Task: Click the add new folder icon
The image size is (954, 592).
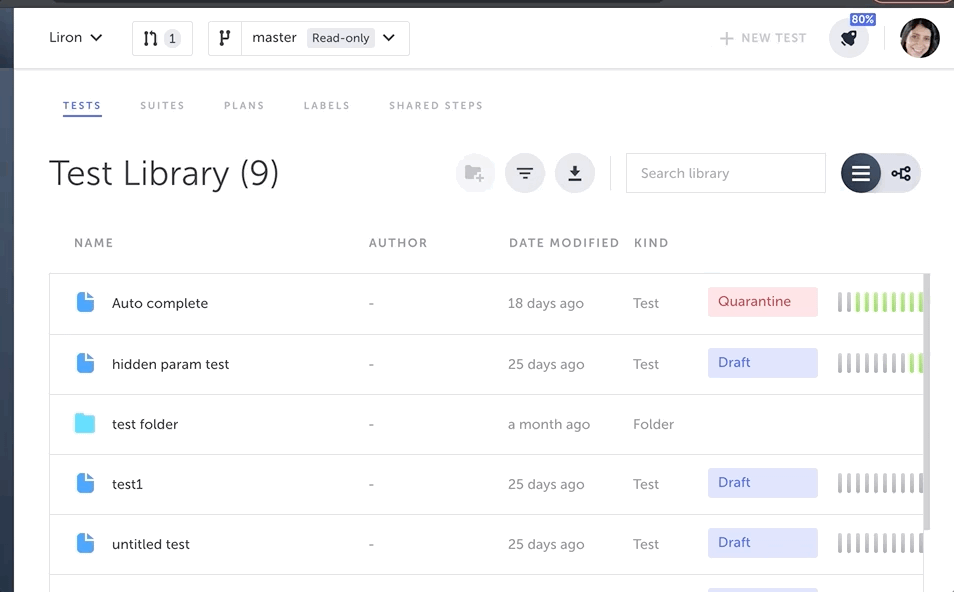Action: tap(475, 173)
